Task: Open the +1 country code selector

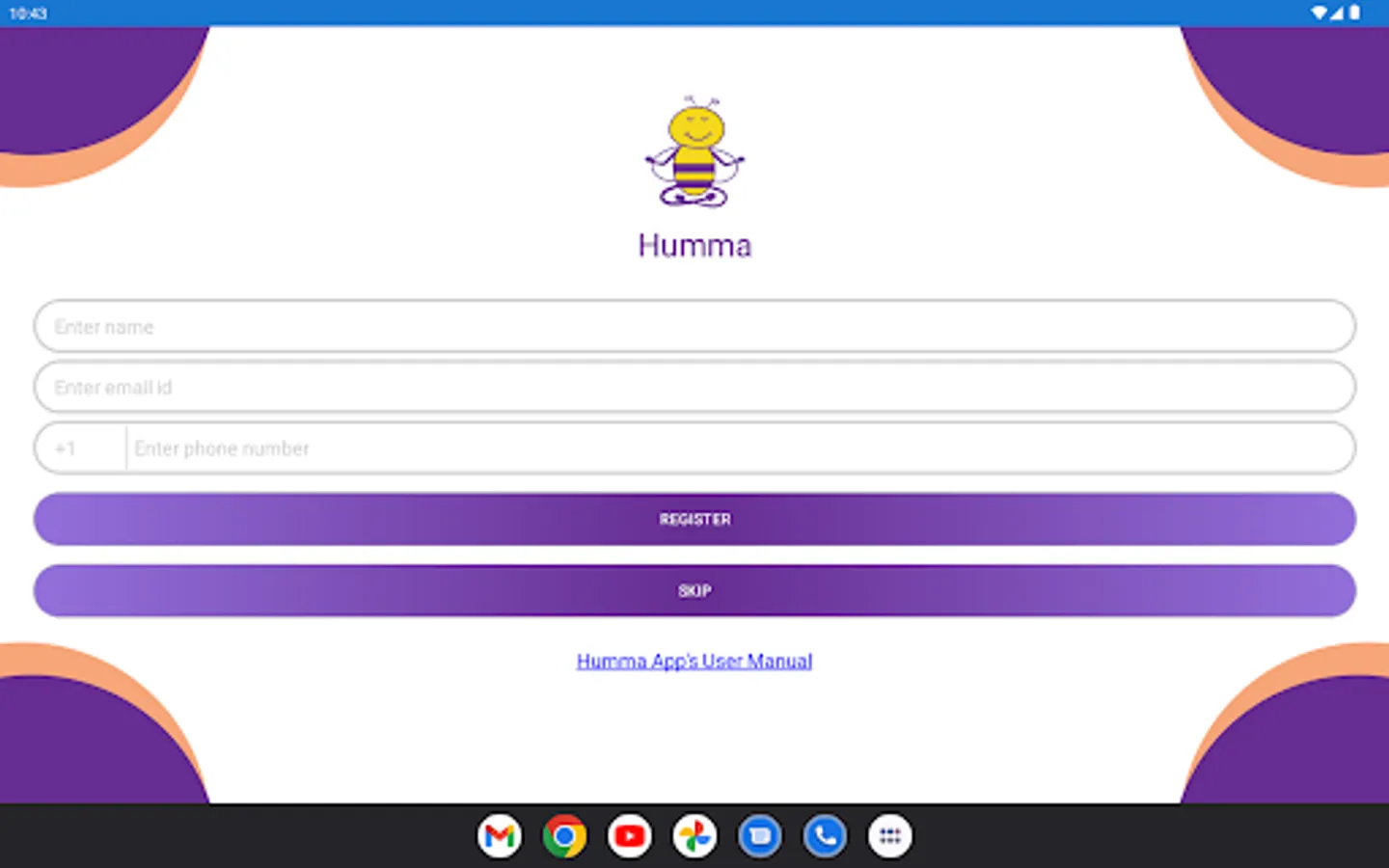Action: pyautogui.click(x=81, y=448)
